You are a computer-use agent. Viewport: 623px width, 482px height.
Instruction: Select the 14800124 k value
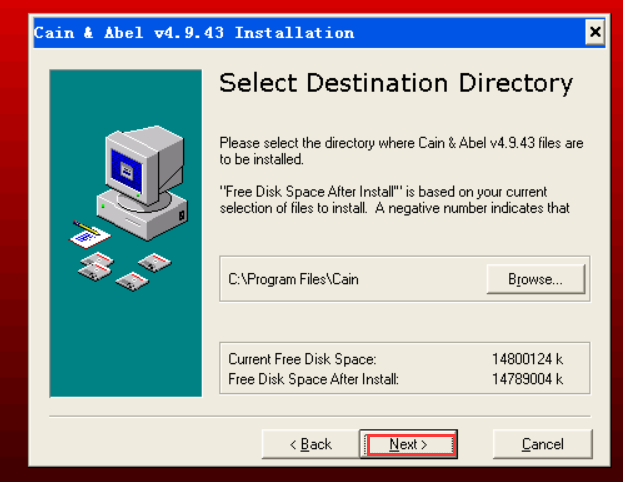[x=527, y=359]
